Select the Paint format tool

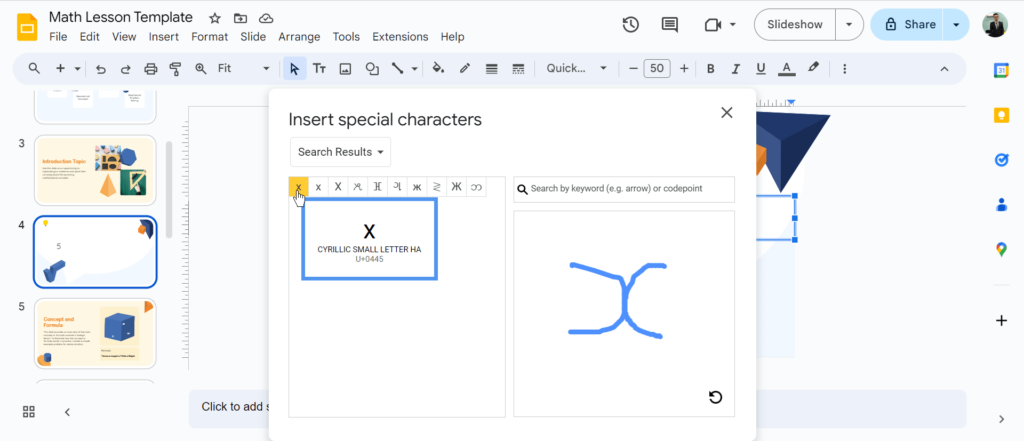click(175, 69)
